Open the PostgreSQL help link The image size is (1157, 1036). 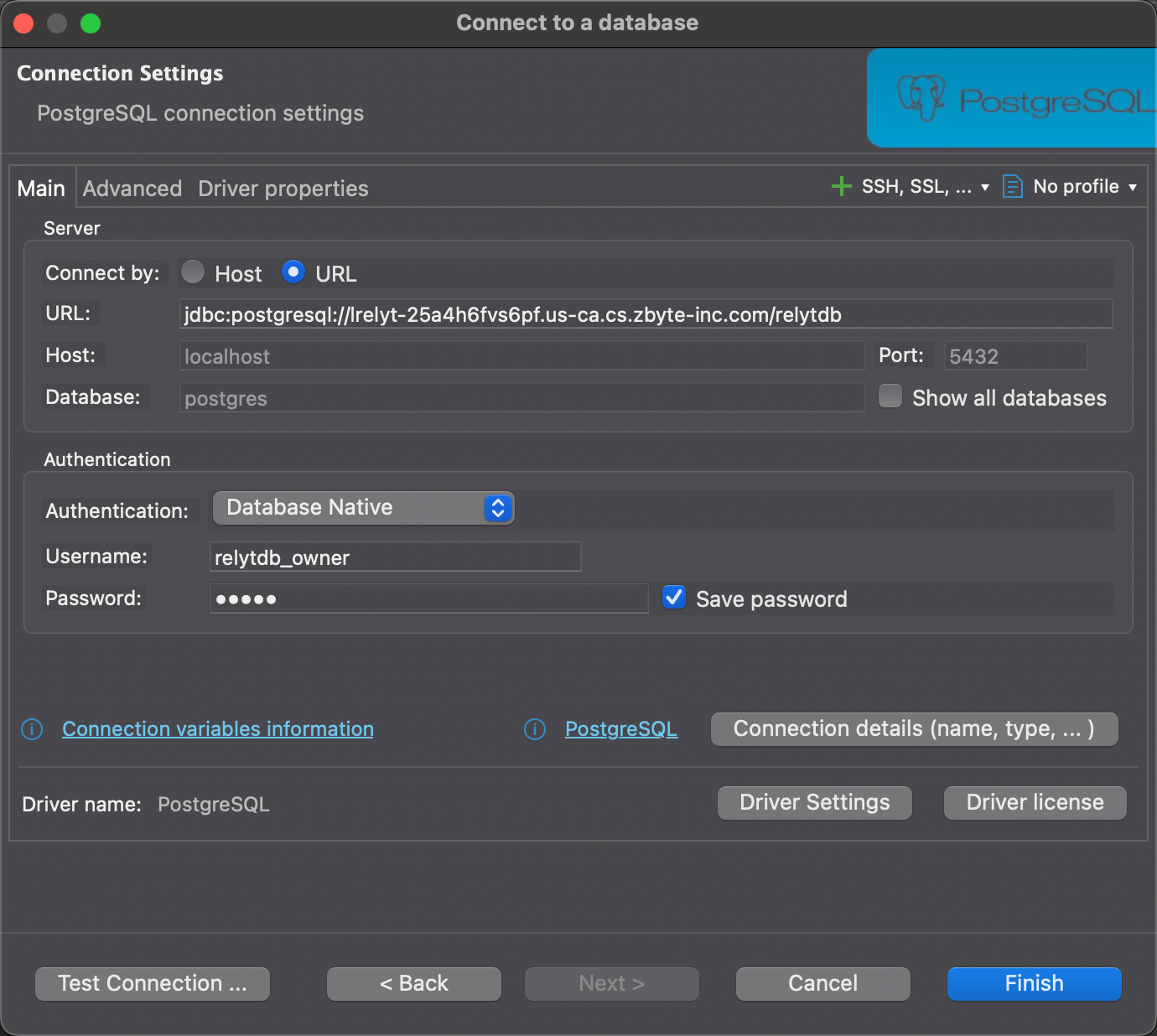coord(621,729)
